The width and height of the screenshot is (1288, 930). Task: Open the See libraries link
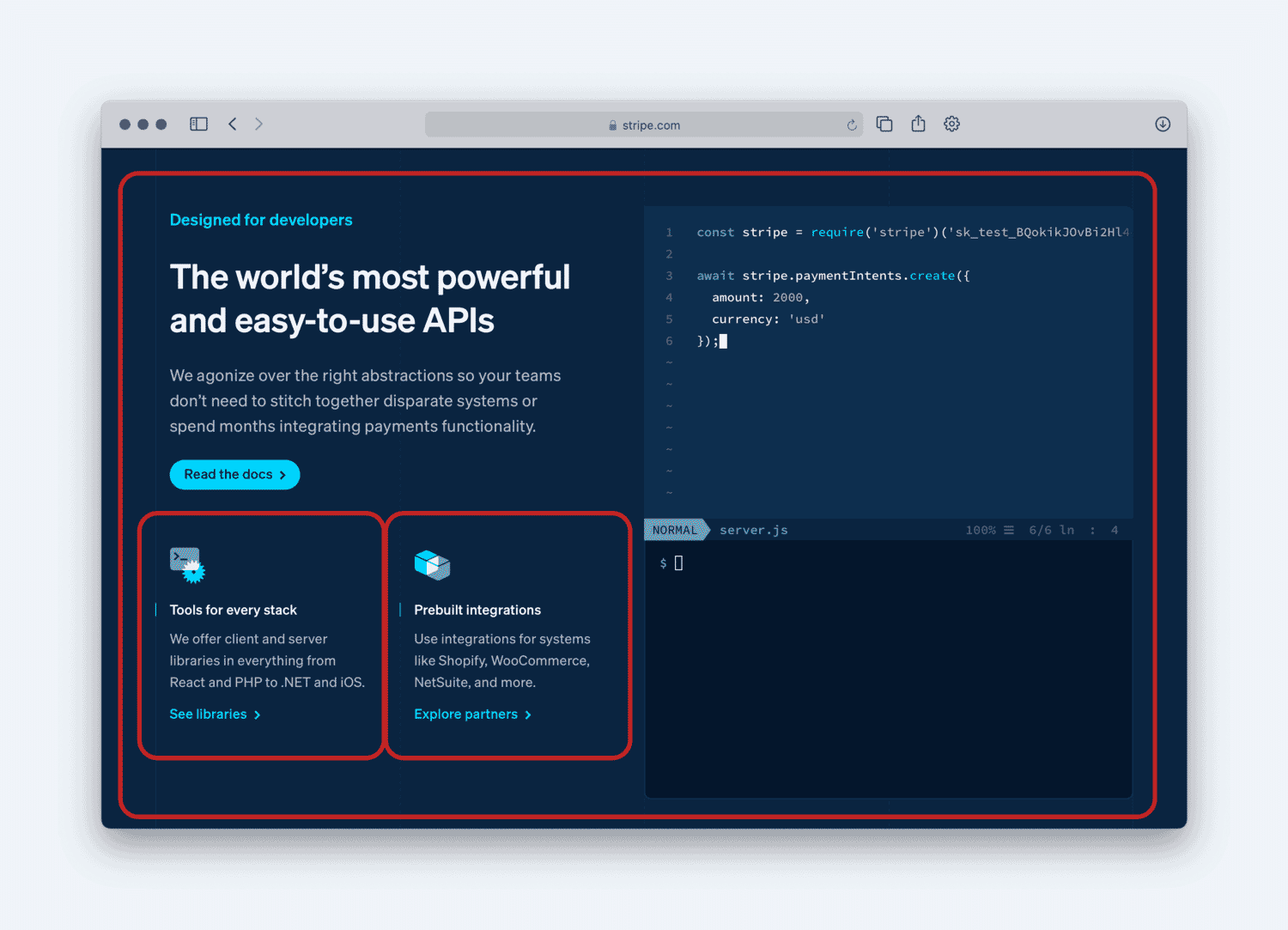(x=215, y=714)
